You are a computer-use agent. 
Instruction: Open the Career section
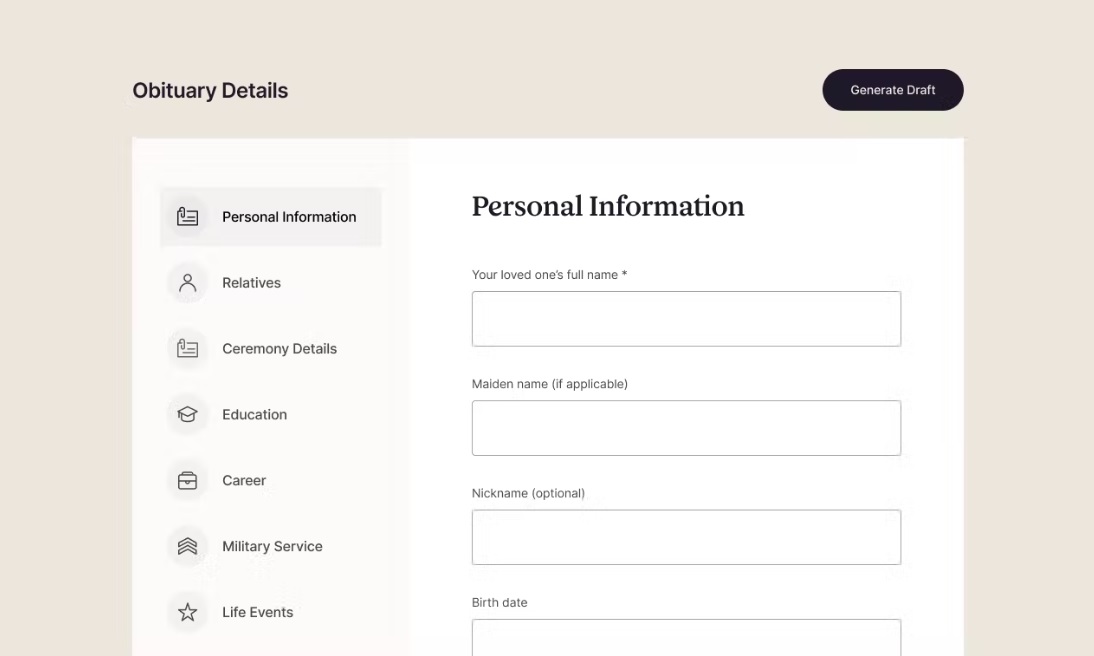pyautogui.click(x=244, y=481)
